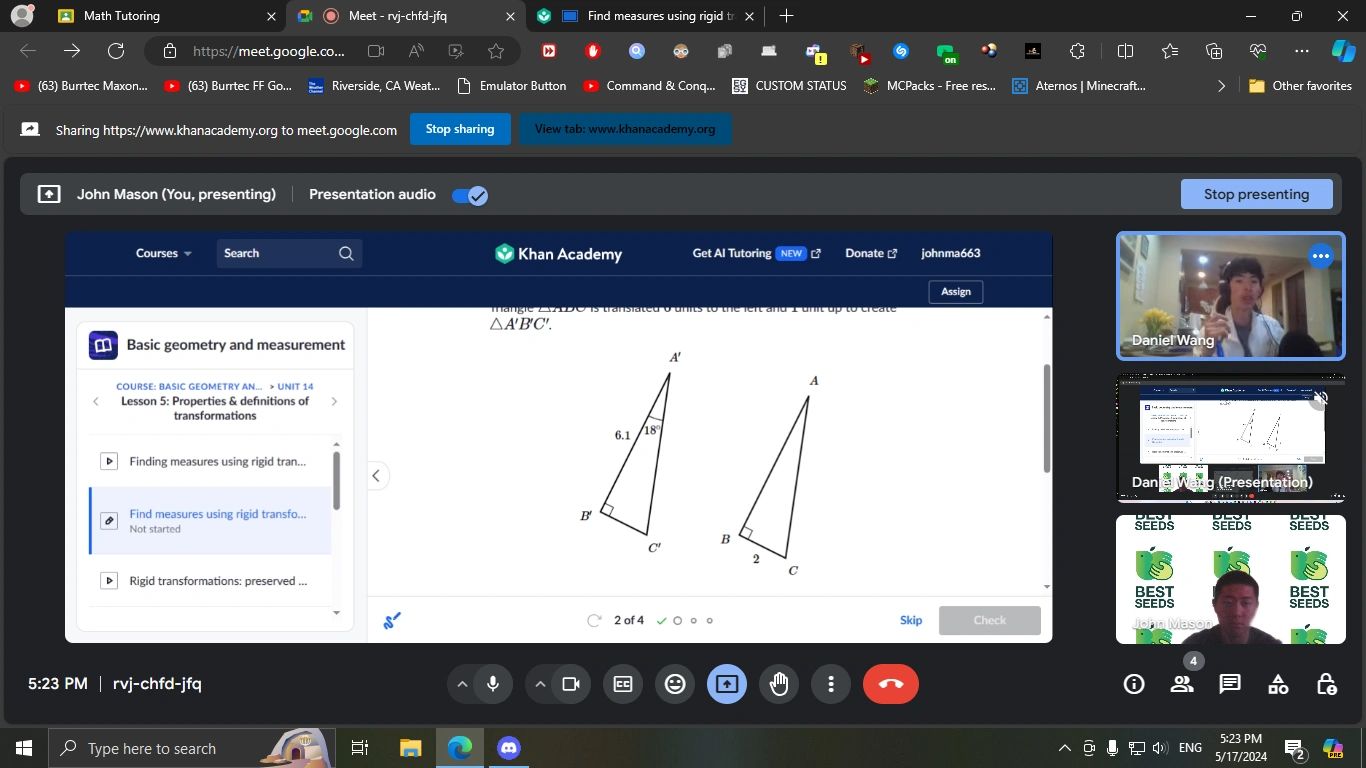
Task: Open audio settings arrow beside microphone
Action: [462, 684]
